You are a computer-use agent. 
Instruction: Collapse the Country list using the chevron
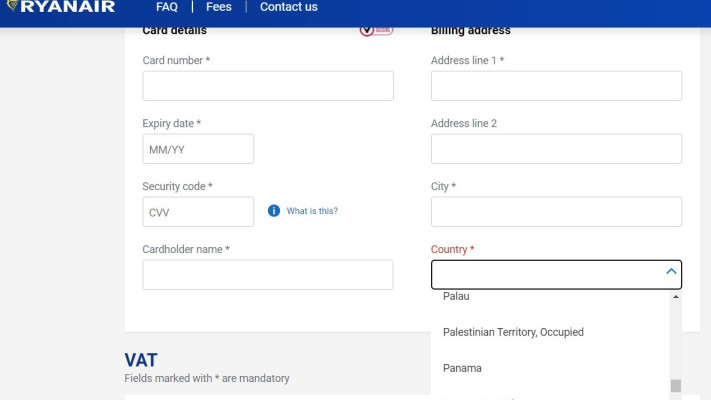[671, 272]
